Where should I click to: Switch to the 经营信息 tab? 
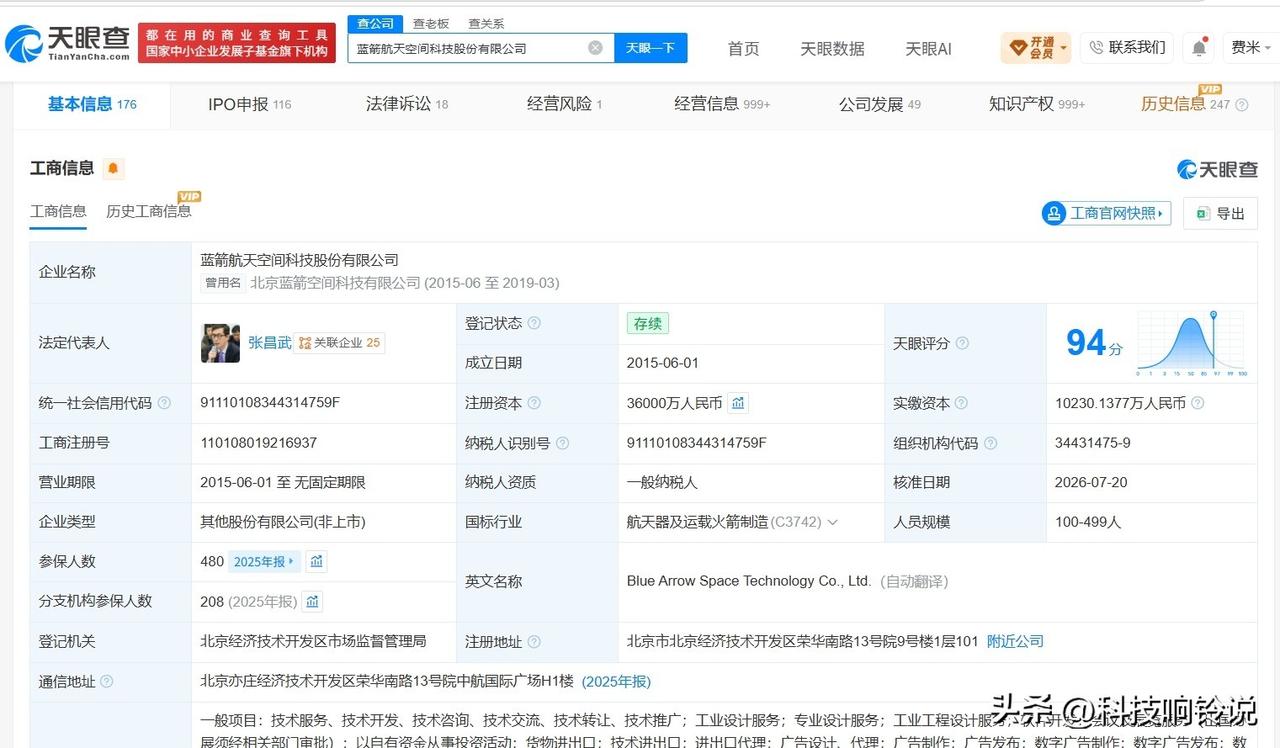pyautogui.click(x=722, y=104)
